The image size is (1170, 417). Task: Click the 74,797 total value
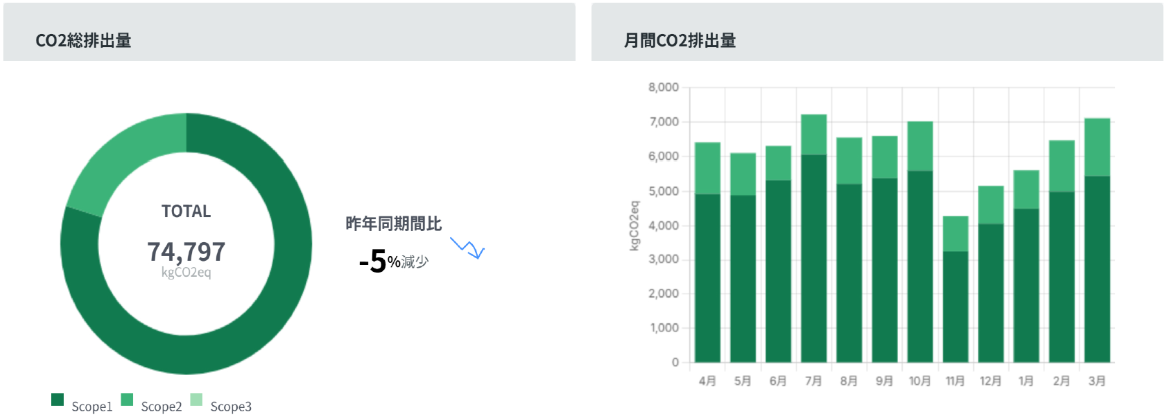point(186,252)
